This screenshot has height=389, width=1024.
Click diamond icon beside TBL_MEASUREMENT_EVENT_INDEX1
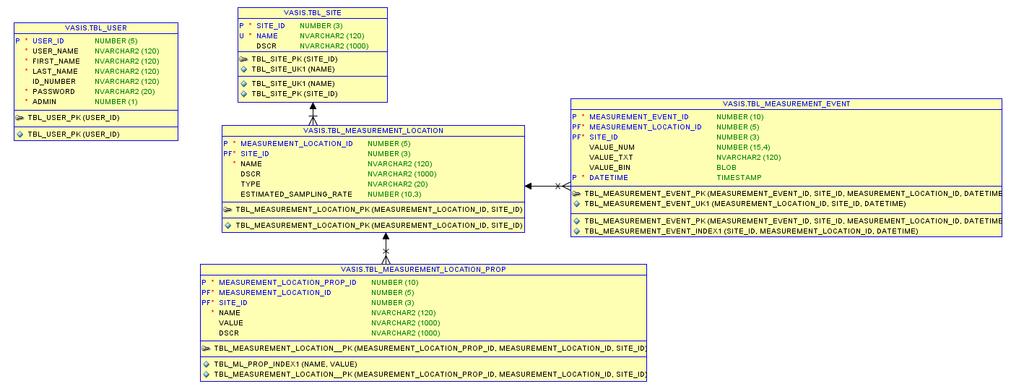click(577, 231)
